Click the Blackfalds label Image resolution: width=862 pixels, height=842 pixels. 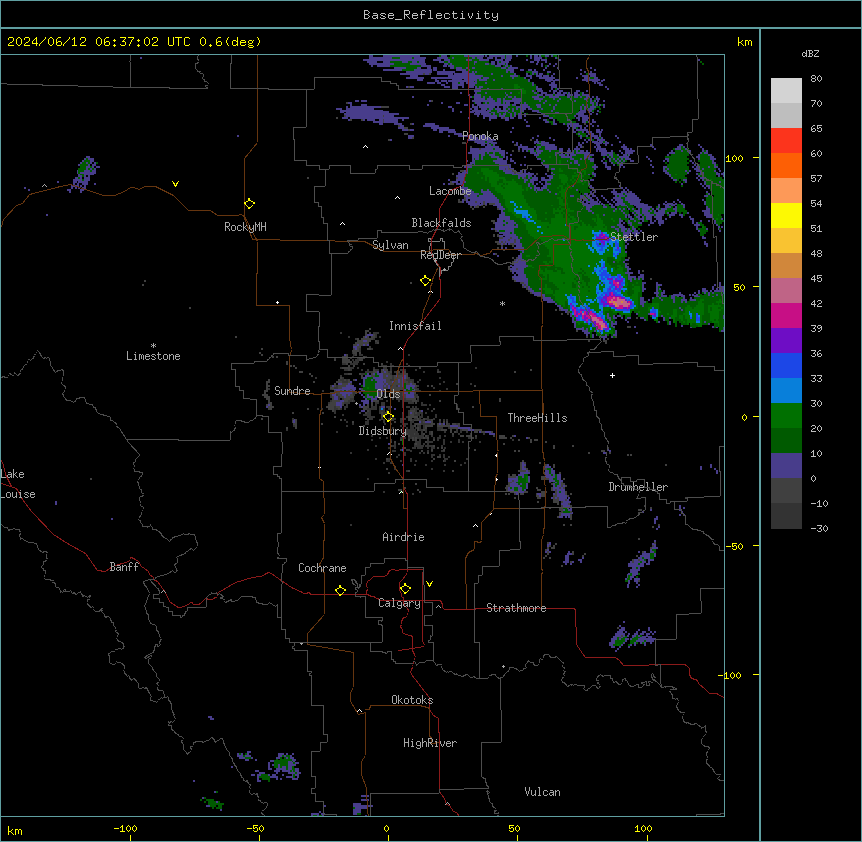441,223
